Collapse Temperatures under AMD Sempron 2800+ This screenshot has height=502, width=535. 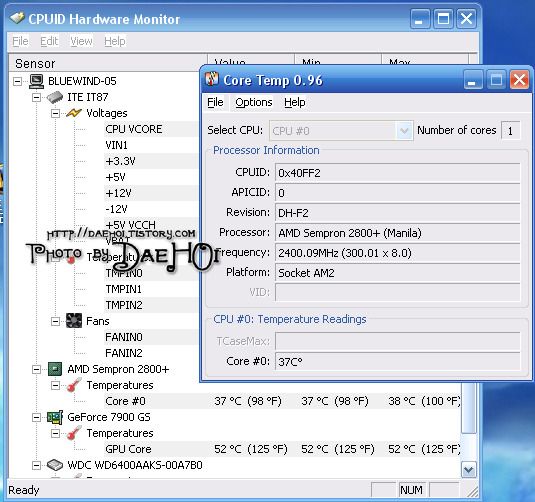click(x=55, y=386)
